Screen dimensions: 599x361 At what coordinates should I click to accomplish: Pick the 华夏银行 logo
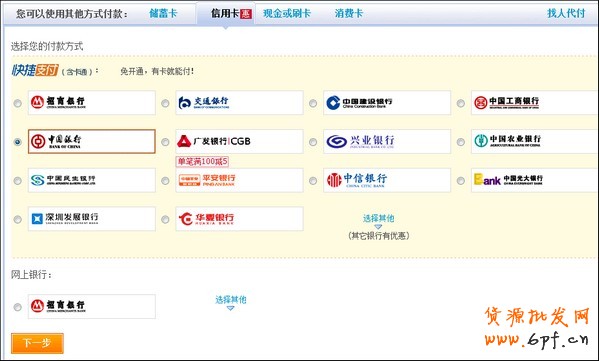point(239,219)
